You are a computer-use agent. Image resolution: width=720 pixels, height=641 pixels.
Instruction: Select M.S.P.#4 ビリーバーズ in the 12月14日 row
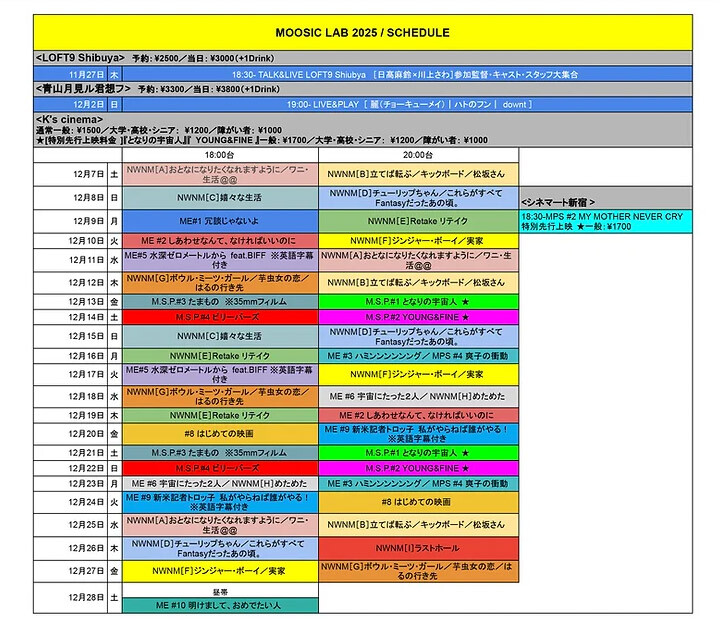tap(220, 317)
